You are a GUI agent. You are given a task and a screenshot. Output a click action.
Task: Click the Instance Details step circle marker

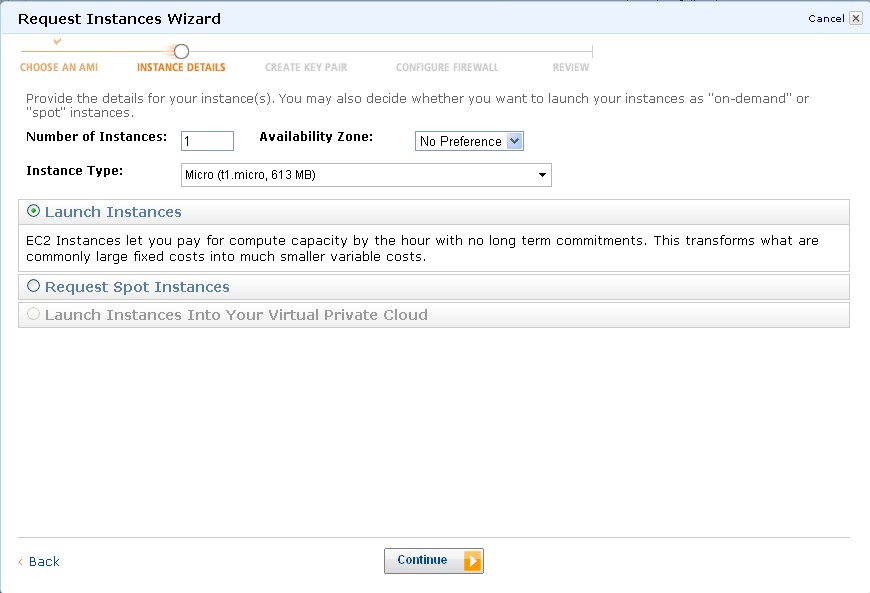(181, 51)
